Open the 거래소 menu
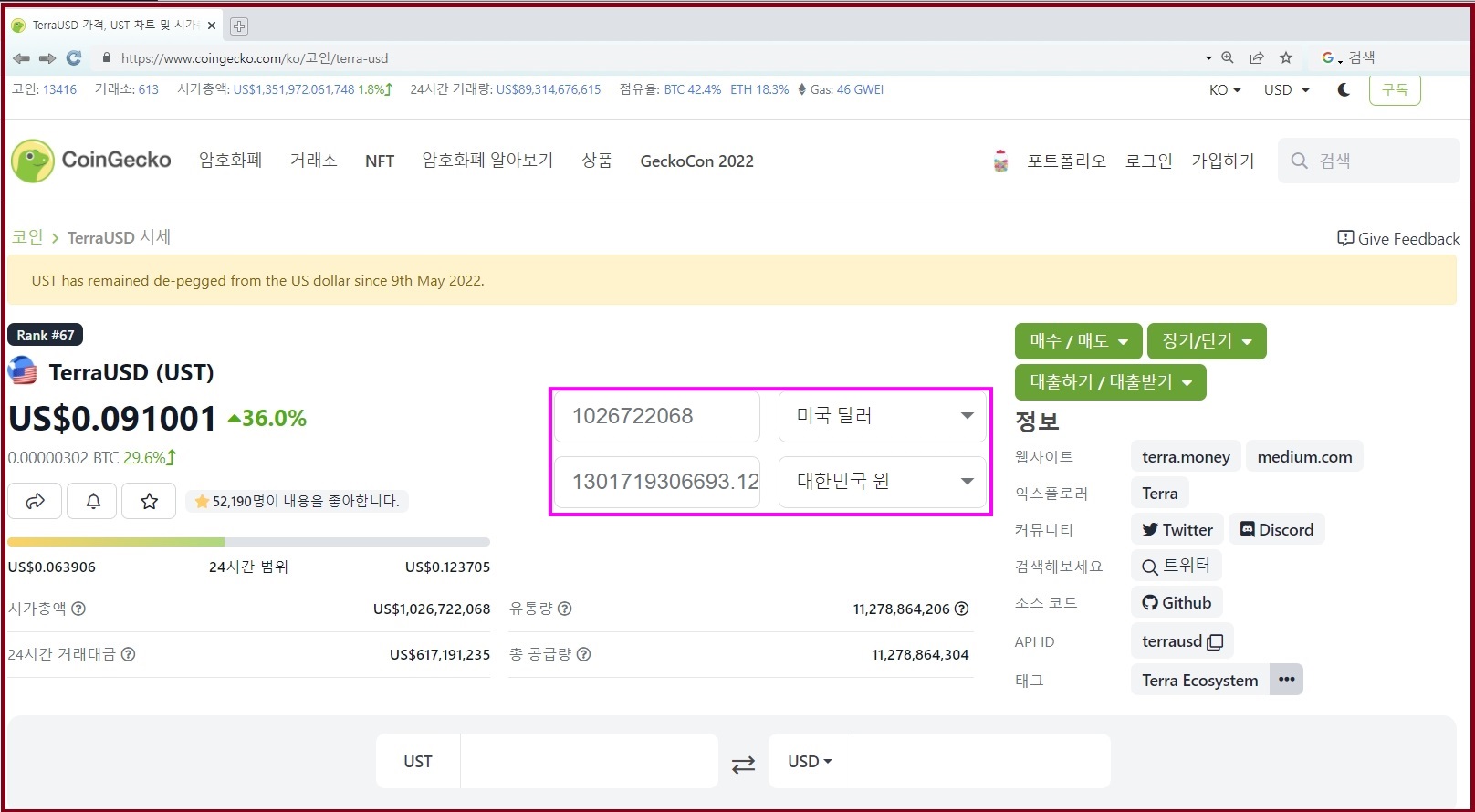The image size is (1475, 812). 314,161
